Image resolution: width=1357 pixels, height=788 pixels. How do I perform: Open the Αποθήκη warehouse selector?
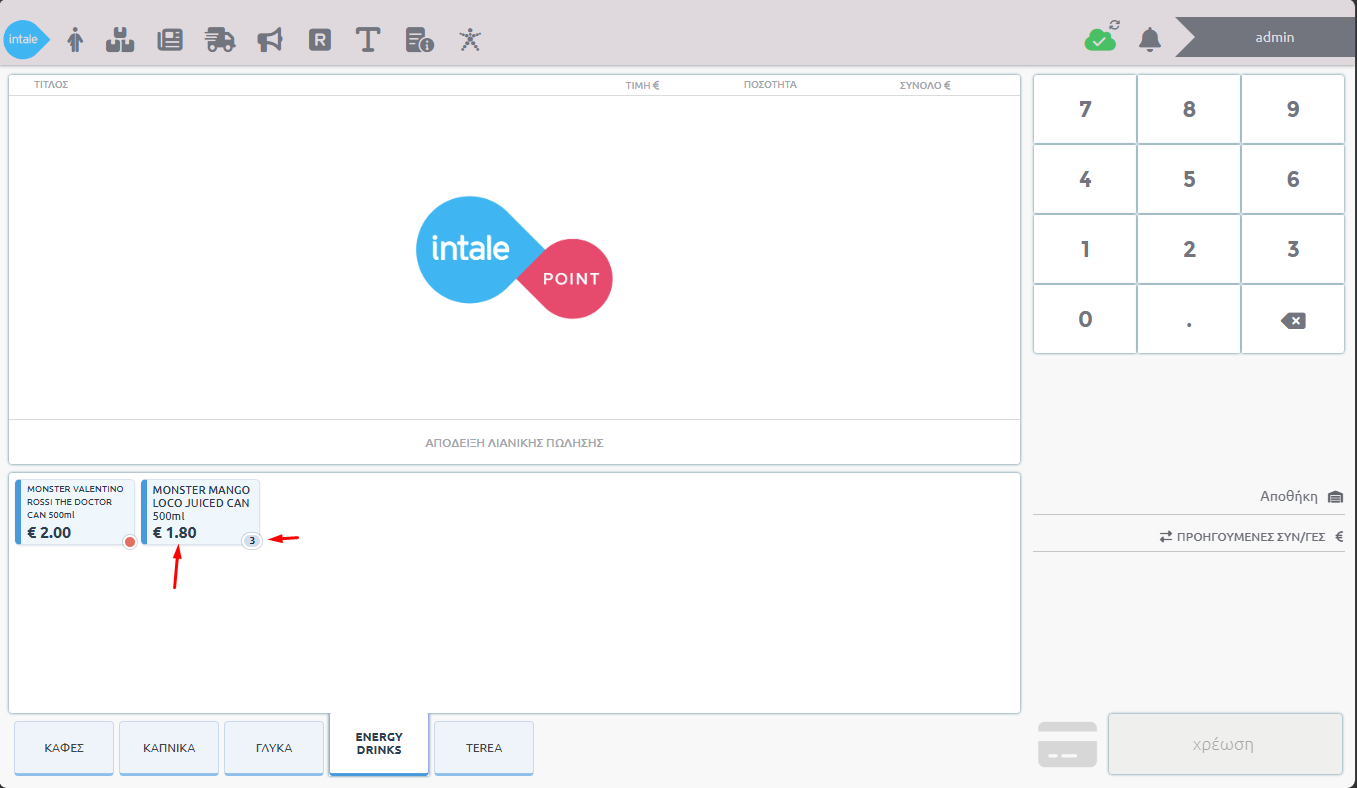click(x=1301, y=496)
